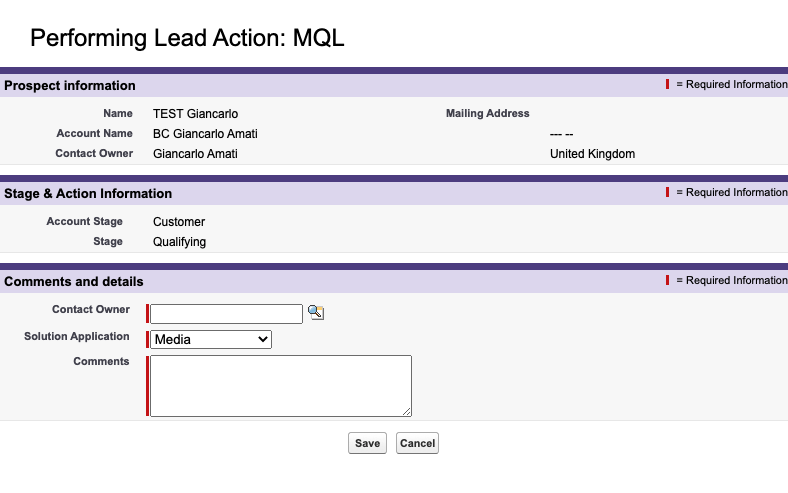Click the Performing Lead Action: MQL title

(x=187, y=39)
